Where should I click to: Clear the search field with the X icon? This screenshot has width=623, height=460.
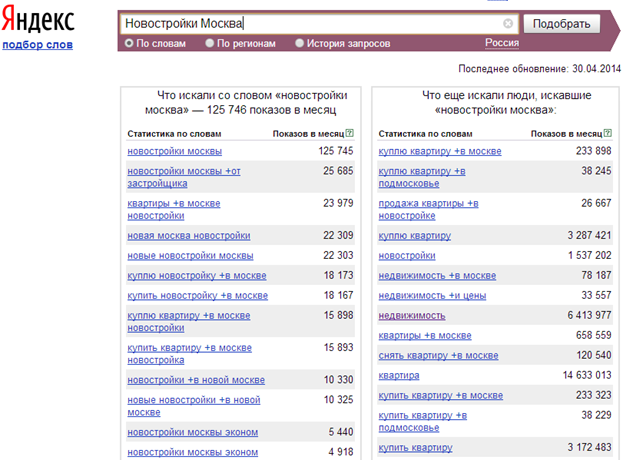click(x=507, y=23)
